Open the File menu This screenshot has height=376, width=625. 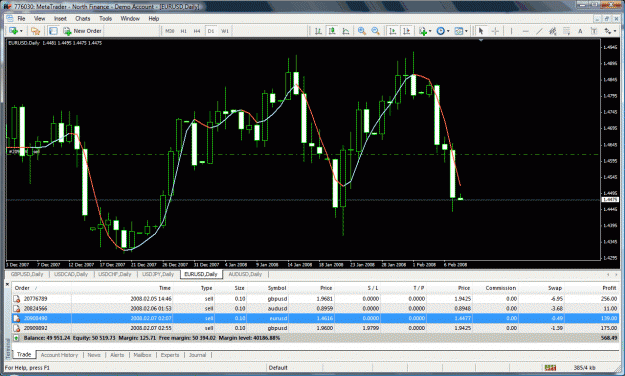[21, 18]
